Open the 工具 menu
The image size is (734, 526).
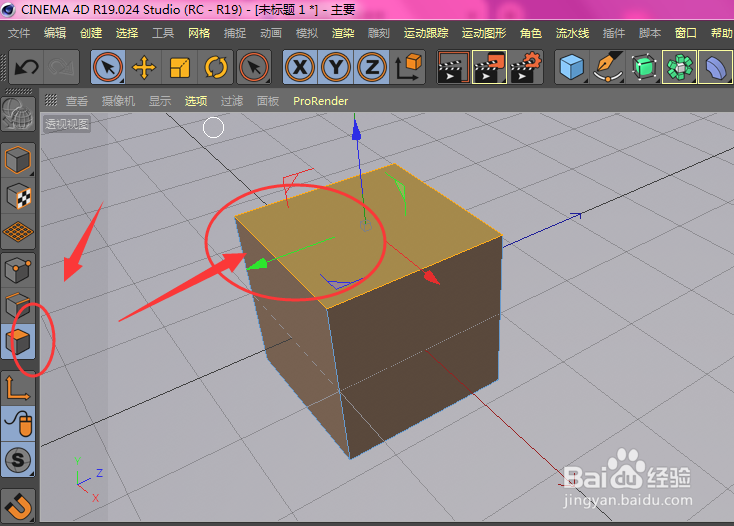tap(163, 33)
